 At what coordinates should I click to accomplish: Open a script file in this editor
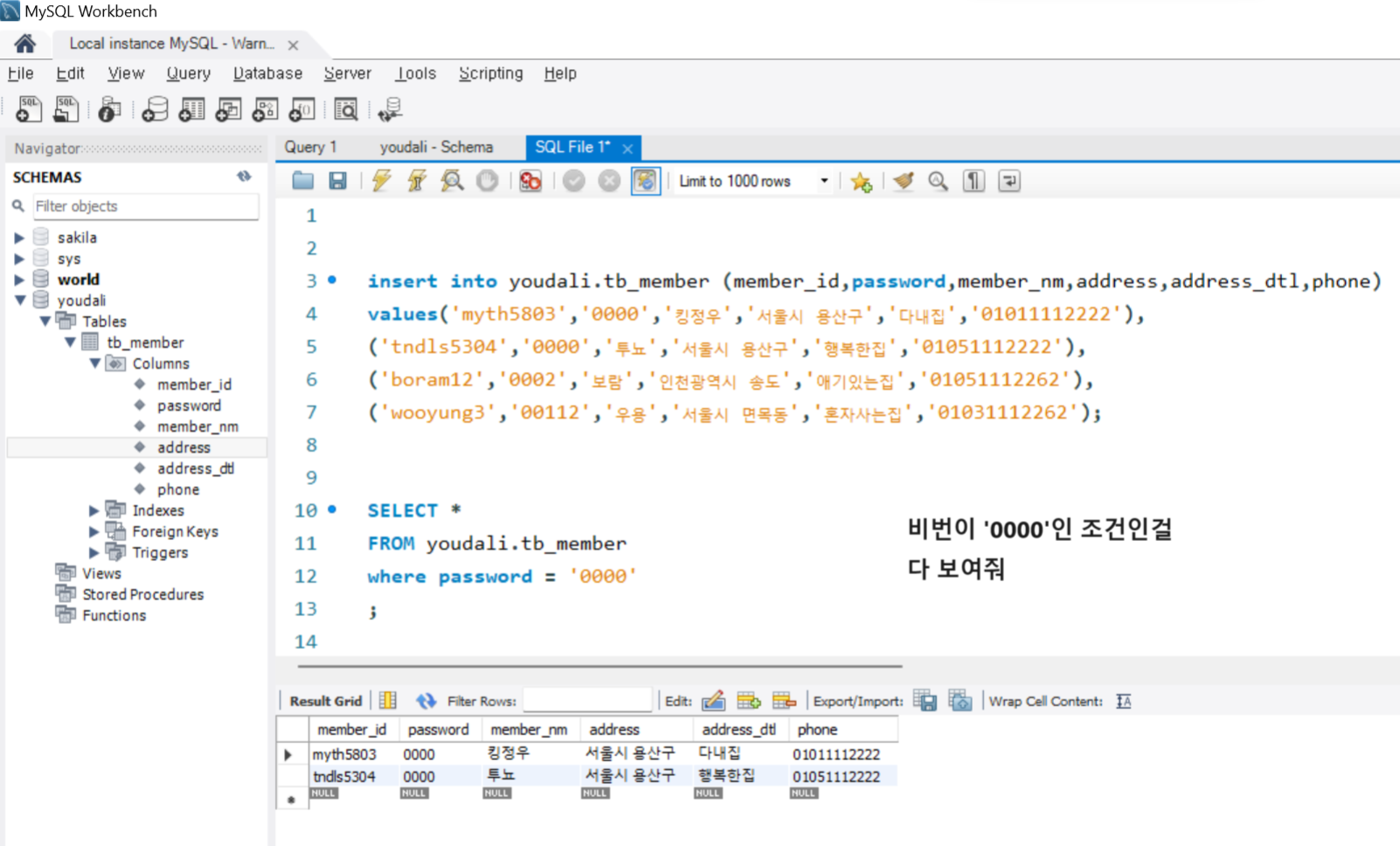point(303,181)
